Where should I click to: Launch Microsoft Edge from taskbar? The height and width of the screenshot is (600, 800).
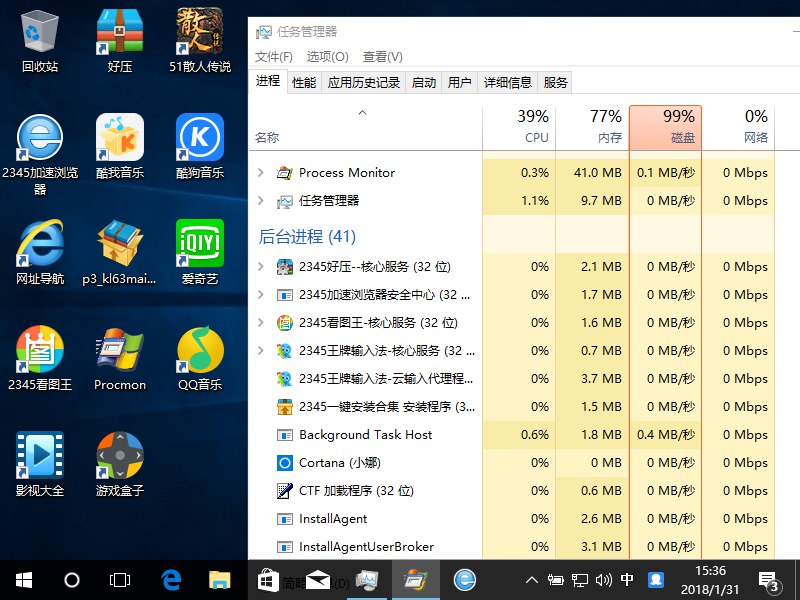click(171, 580)
